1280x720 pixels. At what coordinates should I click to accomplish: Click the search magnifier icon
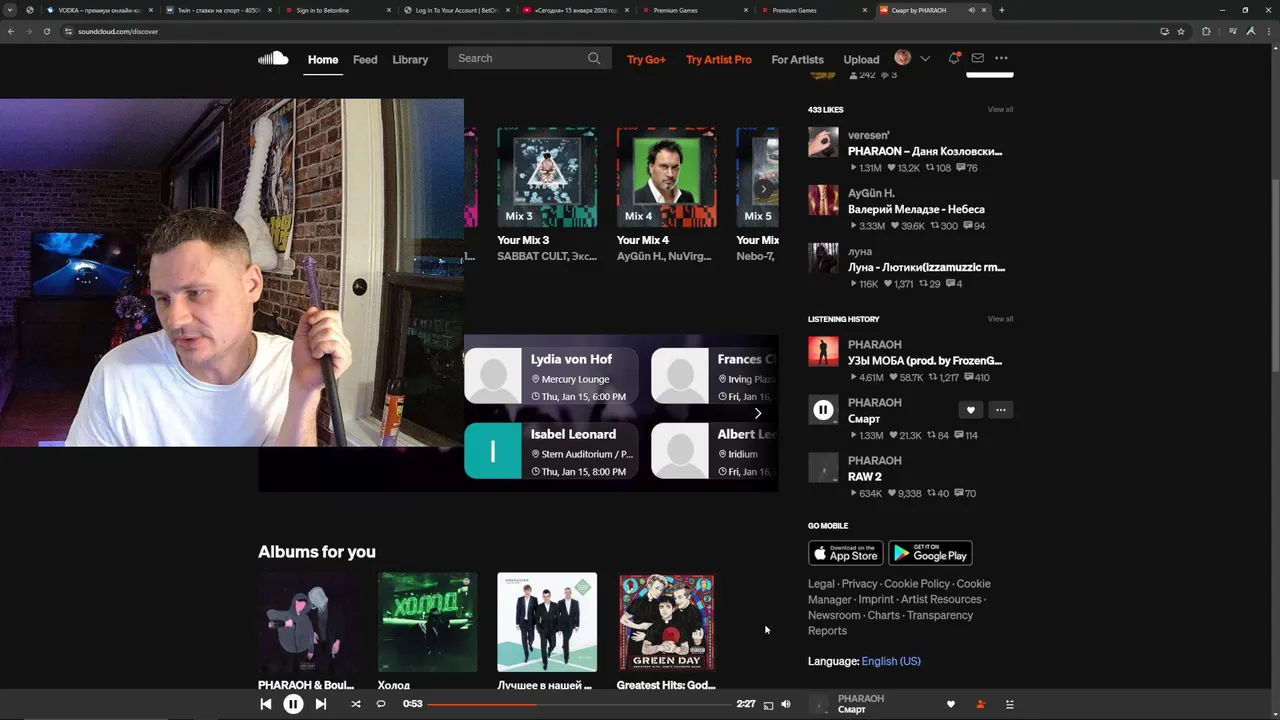point(594,58)
